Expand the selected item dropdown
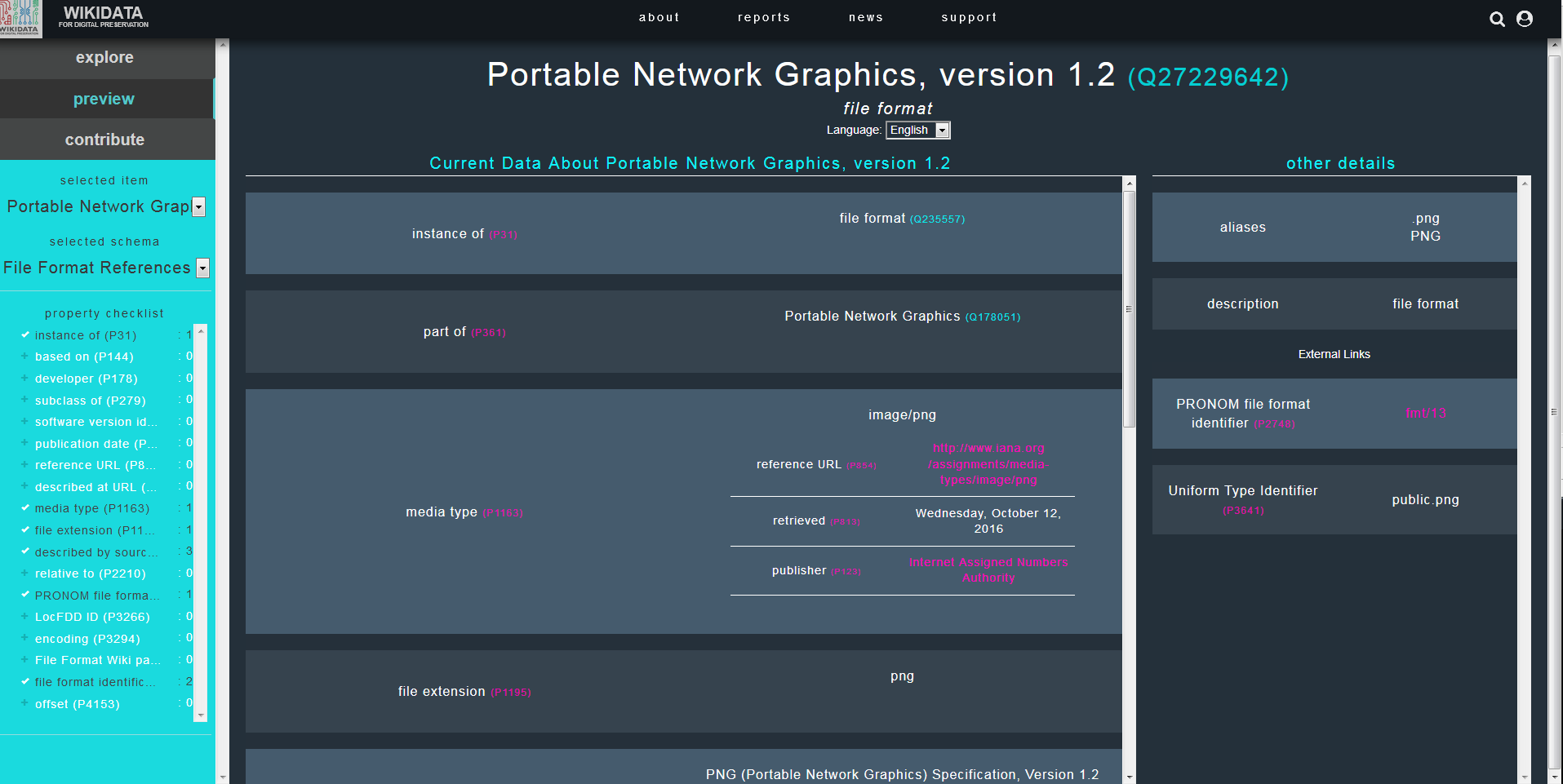 (x=198, y=207)
